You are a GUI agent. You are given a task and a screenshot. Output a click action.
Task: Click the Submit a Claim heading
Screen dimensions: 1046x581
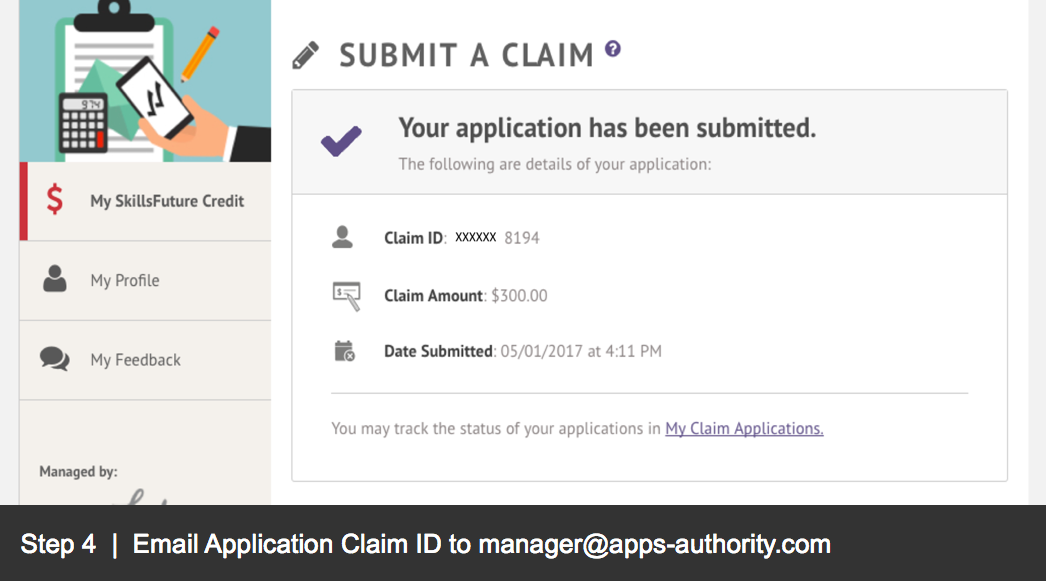466,55
